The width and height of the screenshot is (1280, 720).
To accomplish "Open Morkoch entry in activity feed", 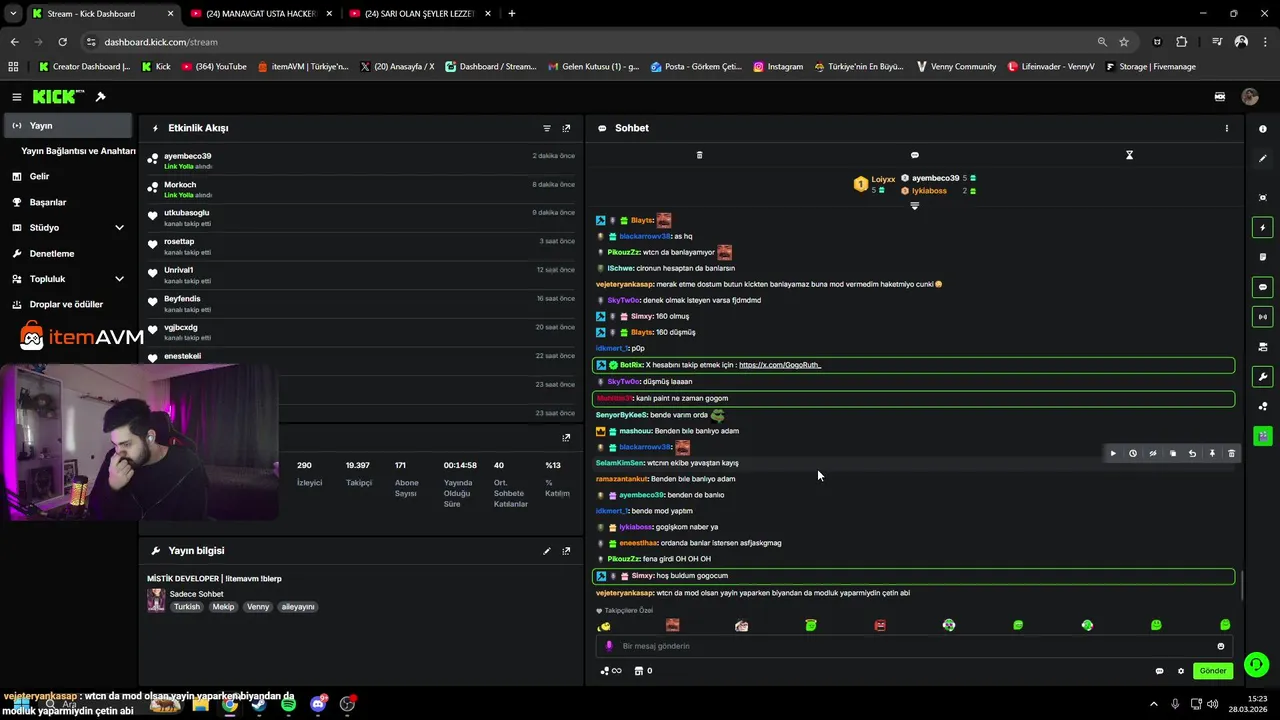I will tap(361, 189).
